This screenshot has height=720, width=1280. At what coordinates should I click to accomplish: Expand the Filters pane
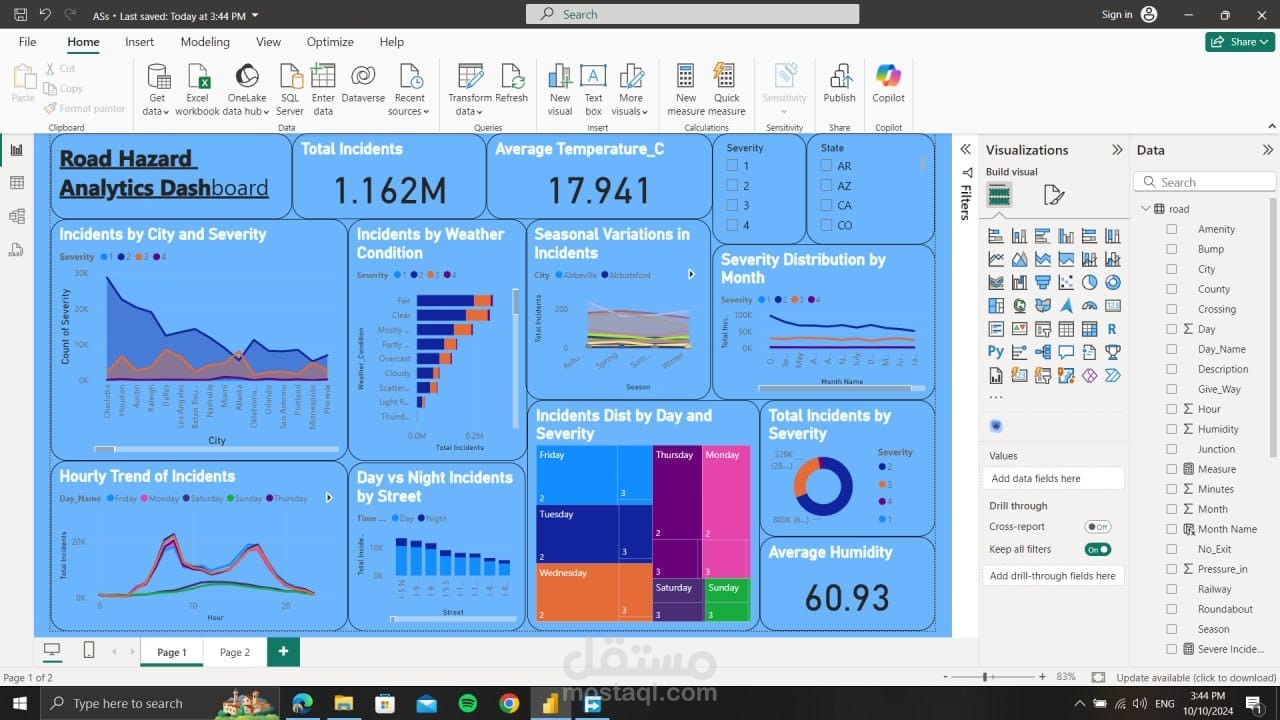[966, 149]
